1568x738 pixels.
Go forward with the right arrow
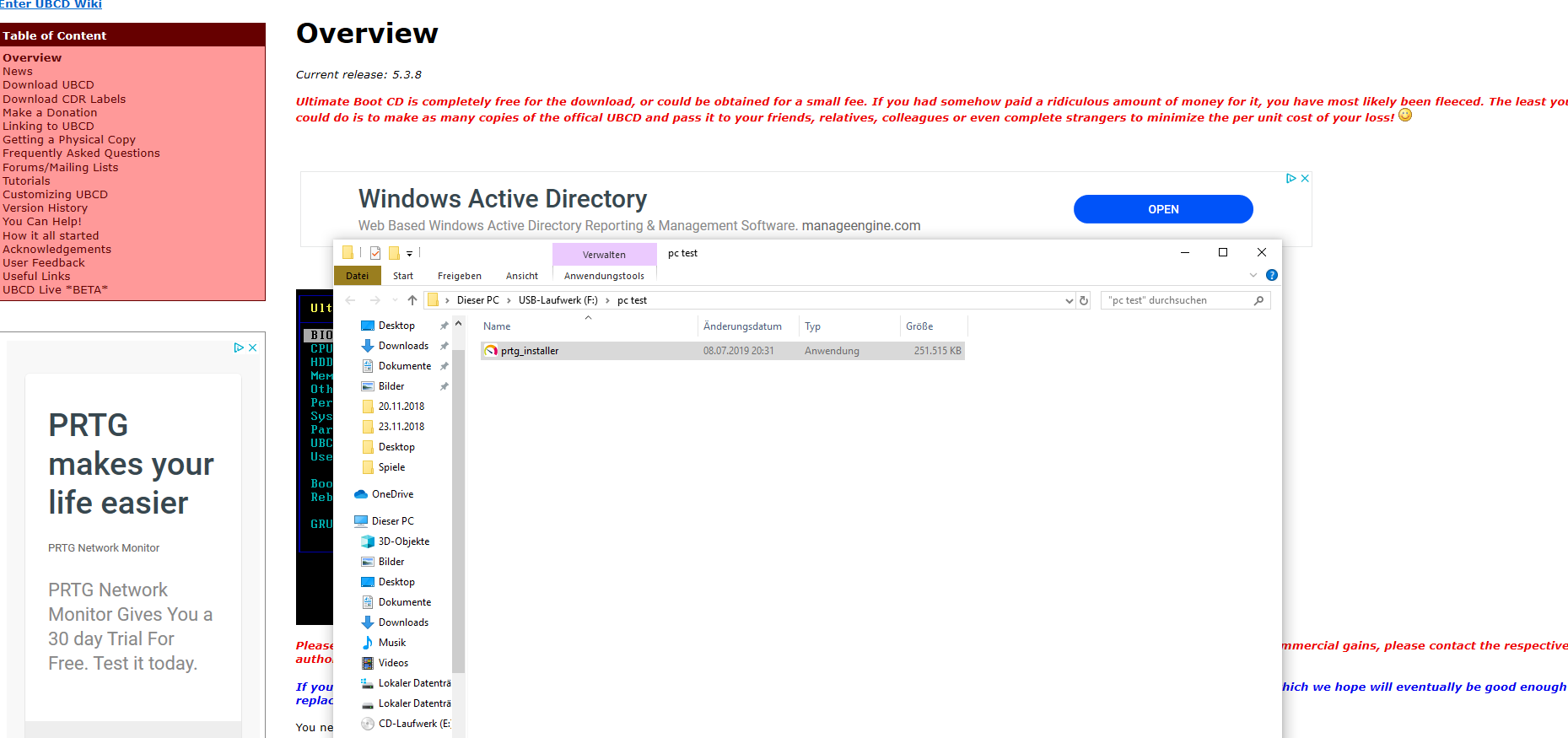click(375, 300)
